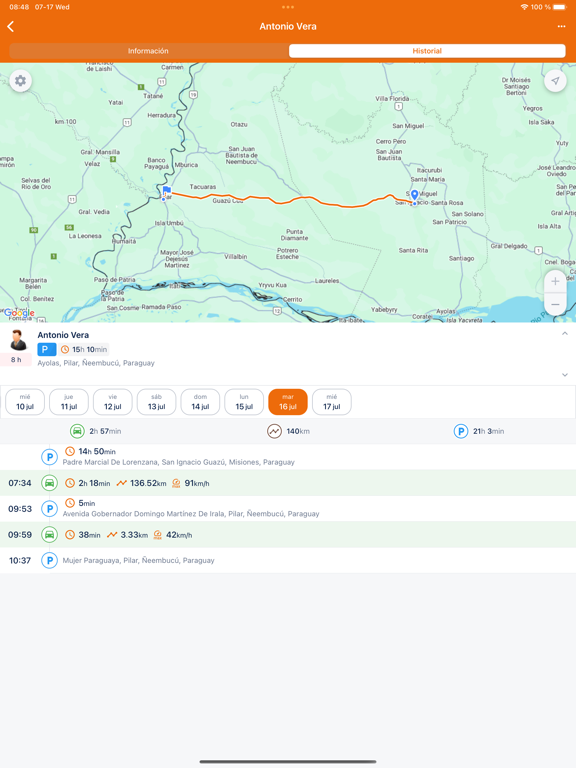
Task: Expand the panel with the down chevron
Action: tap(565, 375)
